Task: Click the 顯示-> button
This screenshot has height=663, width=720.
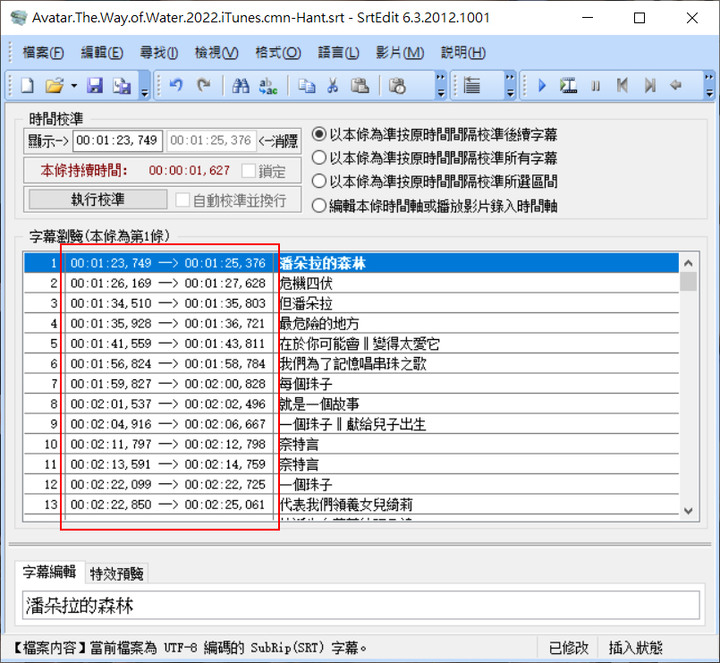Action: (x=48, y=140)
